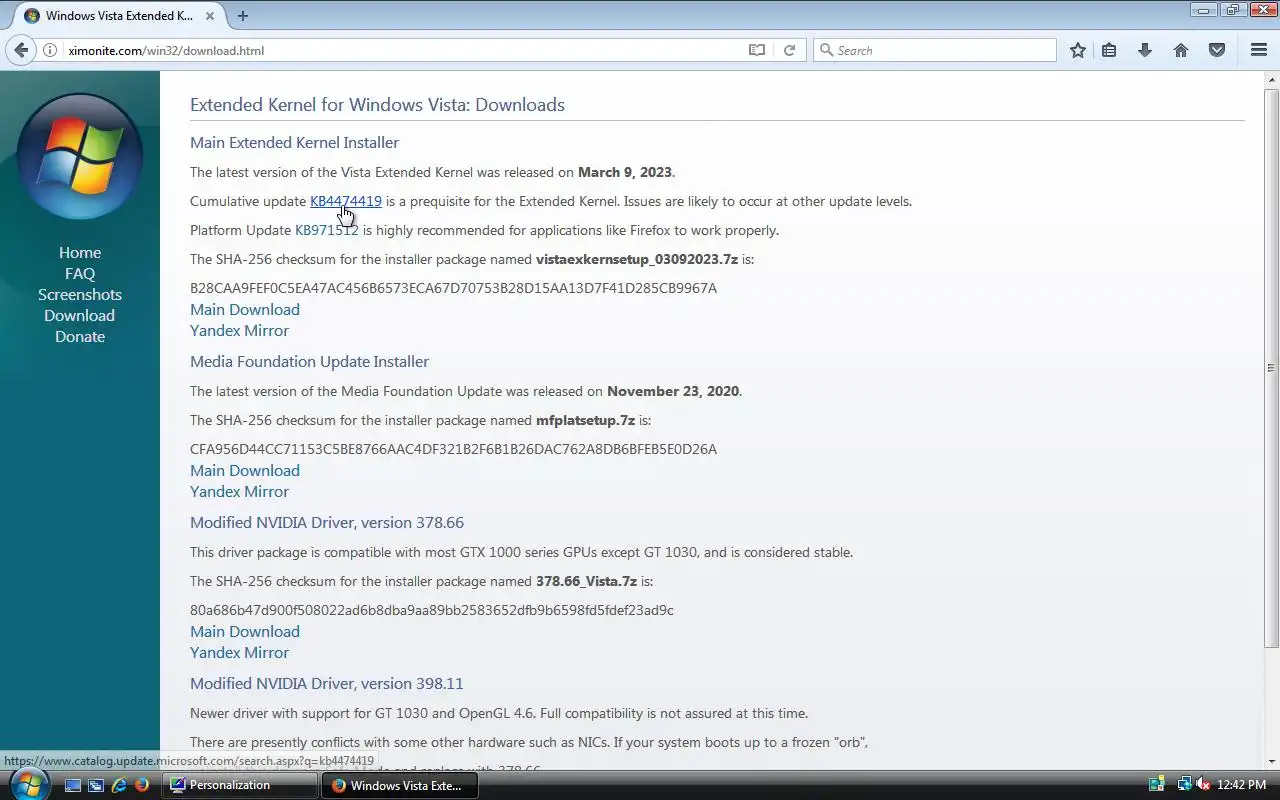Viewport: 1280px width, 800px height.
Task: Click the filename vistaexkernsetup_03092023.7z
Action: coord(637,259)
